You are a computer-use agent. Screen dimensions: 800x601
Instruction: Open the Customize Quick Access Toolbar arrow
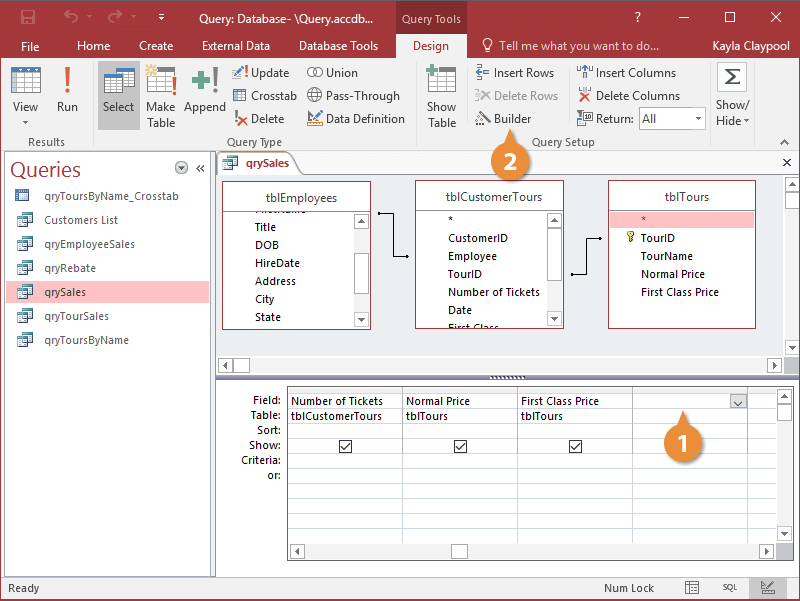pyautogui.click(x=161, y=17)
